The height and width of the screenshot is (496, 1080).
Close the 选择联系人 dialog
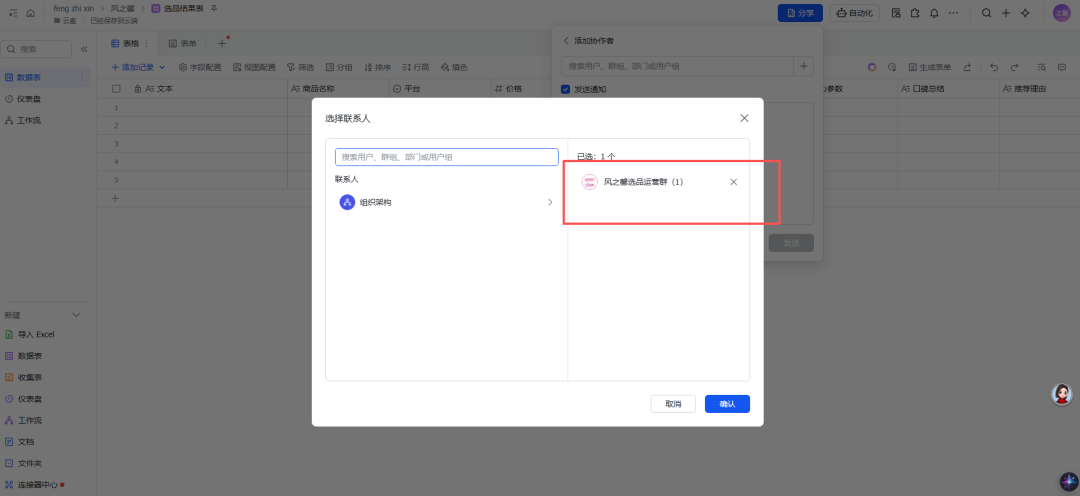point(744,118)
